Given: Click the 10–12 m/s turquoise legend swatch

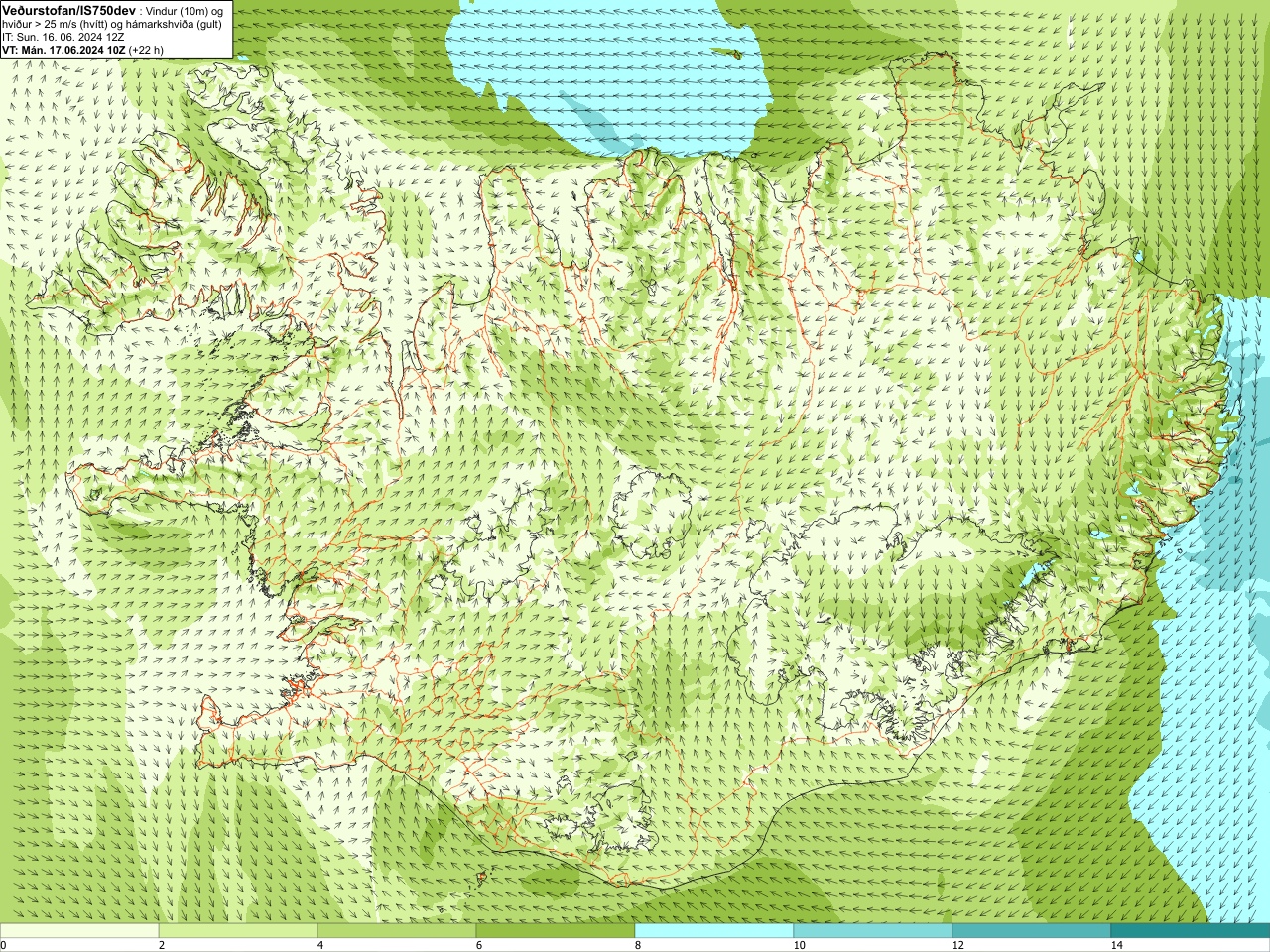Looking at the screenshot, I should pos(873,931).
